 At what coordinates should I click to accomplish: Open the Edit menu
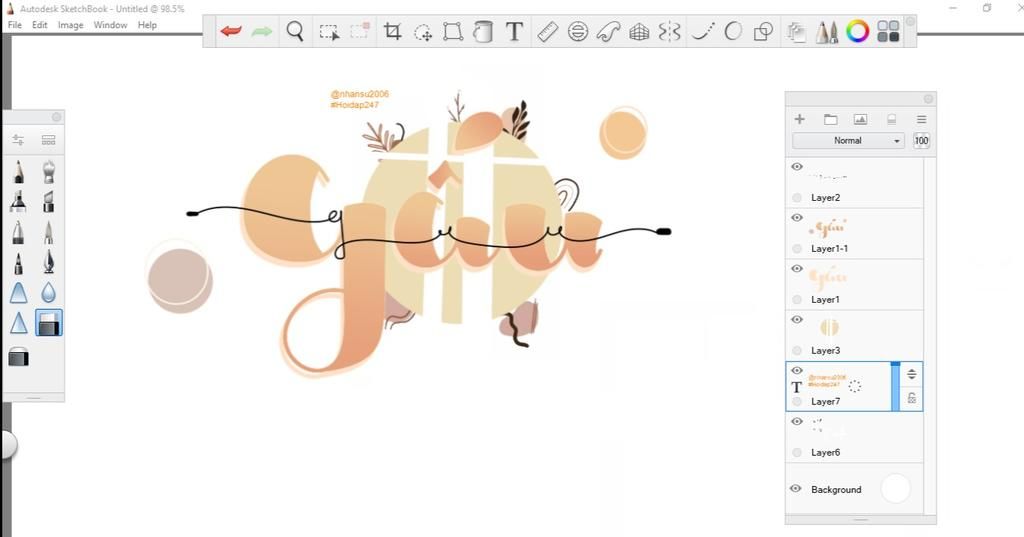(x=40, y=25)
